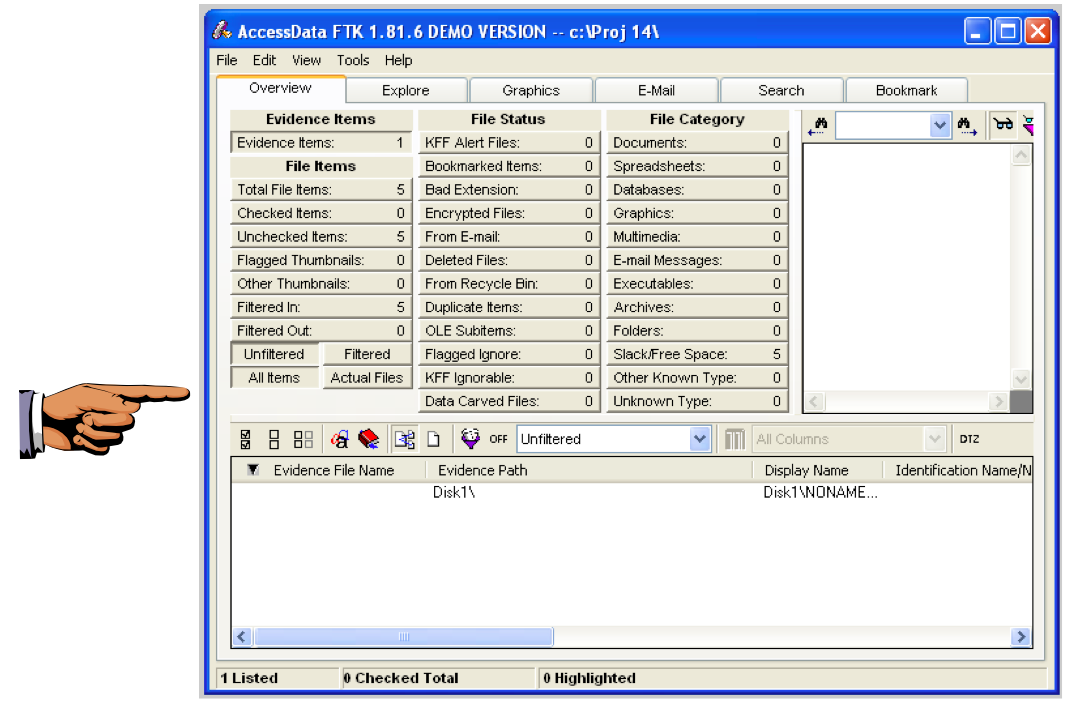Open the All Columns dropdown
This screenshot has height=704, width=1067.
(935, 439)
